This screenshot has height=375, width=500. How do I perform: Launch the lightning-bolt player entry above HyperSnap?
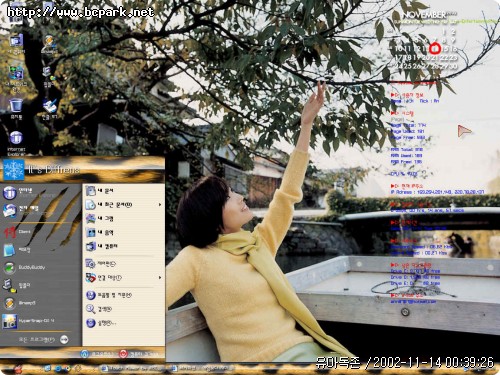pos(19,303)
